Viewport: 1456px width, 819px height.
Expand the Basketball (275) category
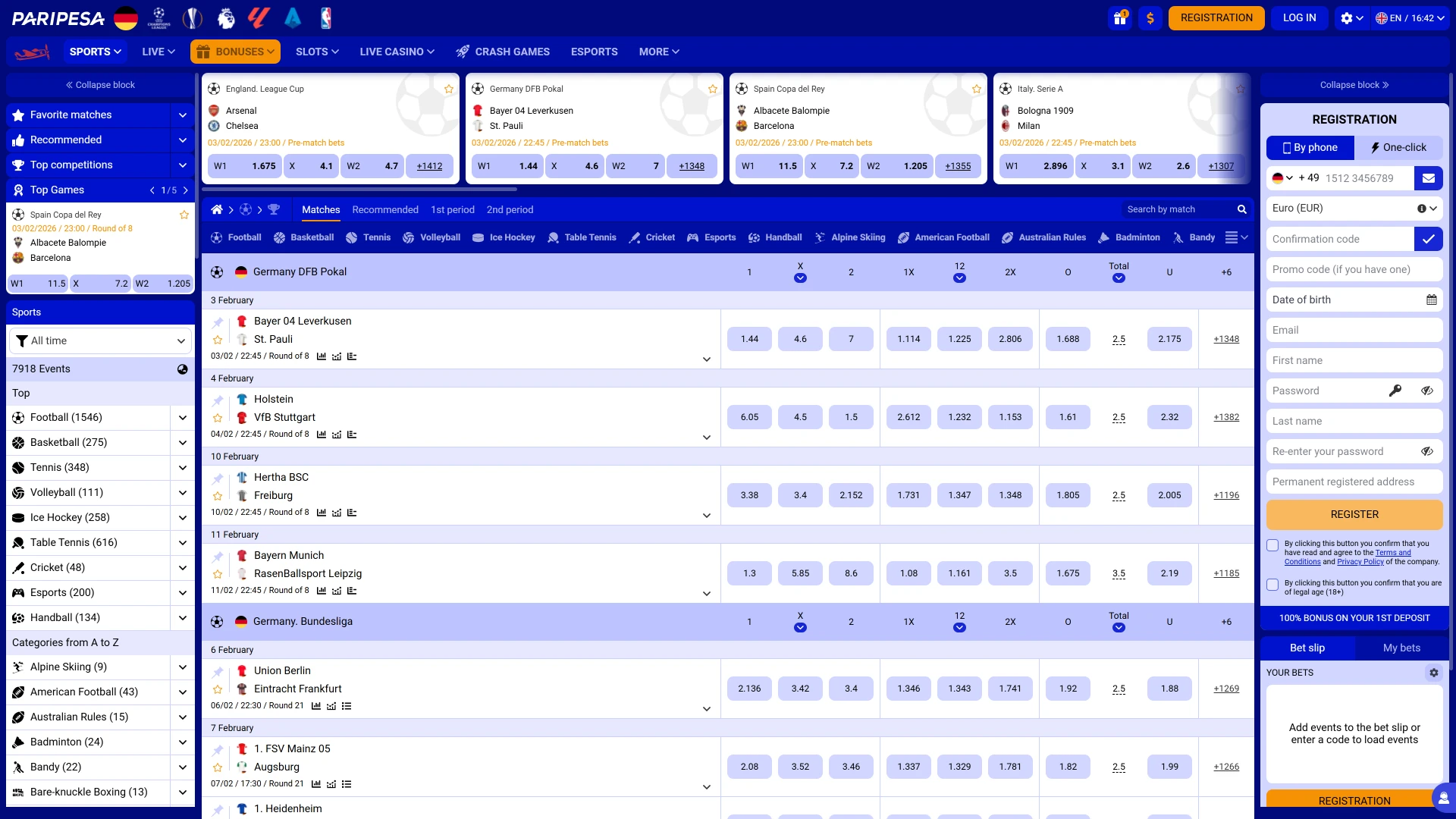pyautogui.click(x=182, y=442)
